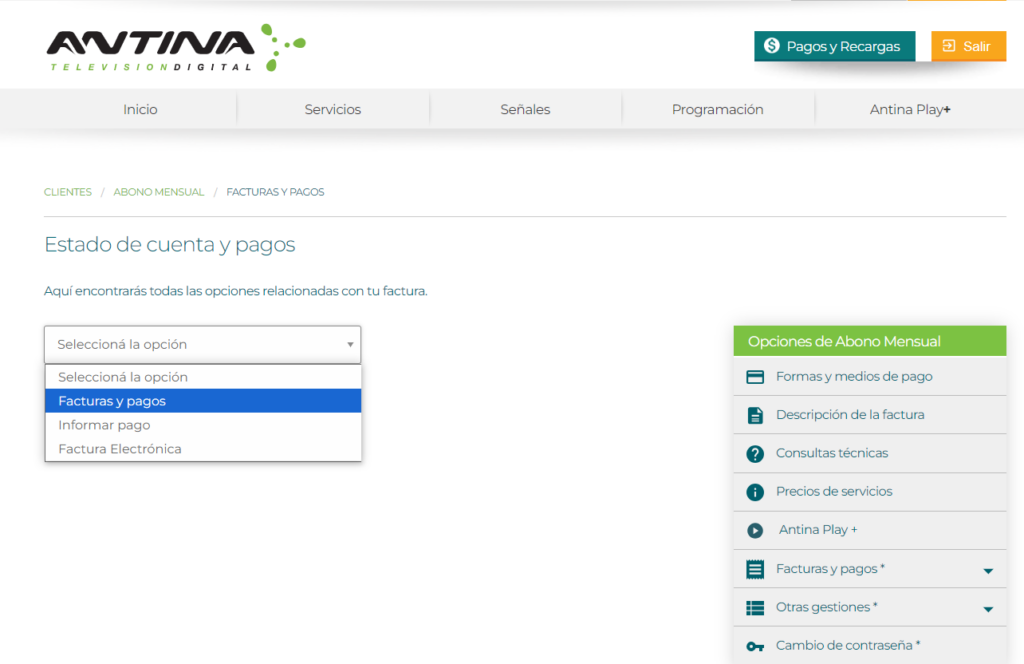Expand Facturas y pagos sidebar arrow
Viewport: 1024px width, 664px height.
coord(987,570)
